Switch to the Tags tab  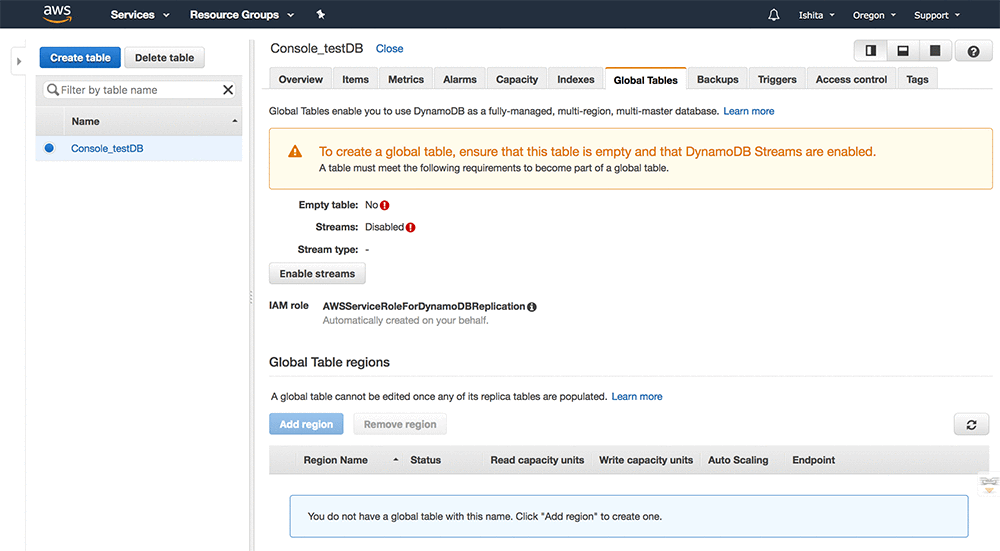coord(917,79)
